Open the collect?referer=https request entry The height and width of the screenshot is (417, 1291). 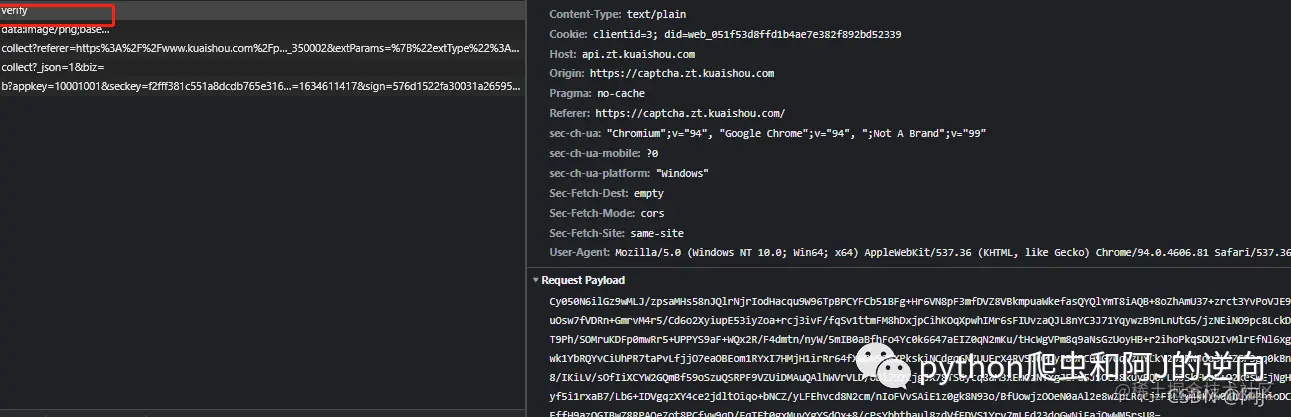[x=262, y=48]
